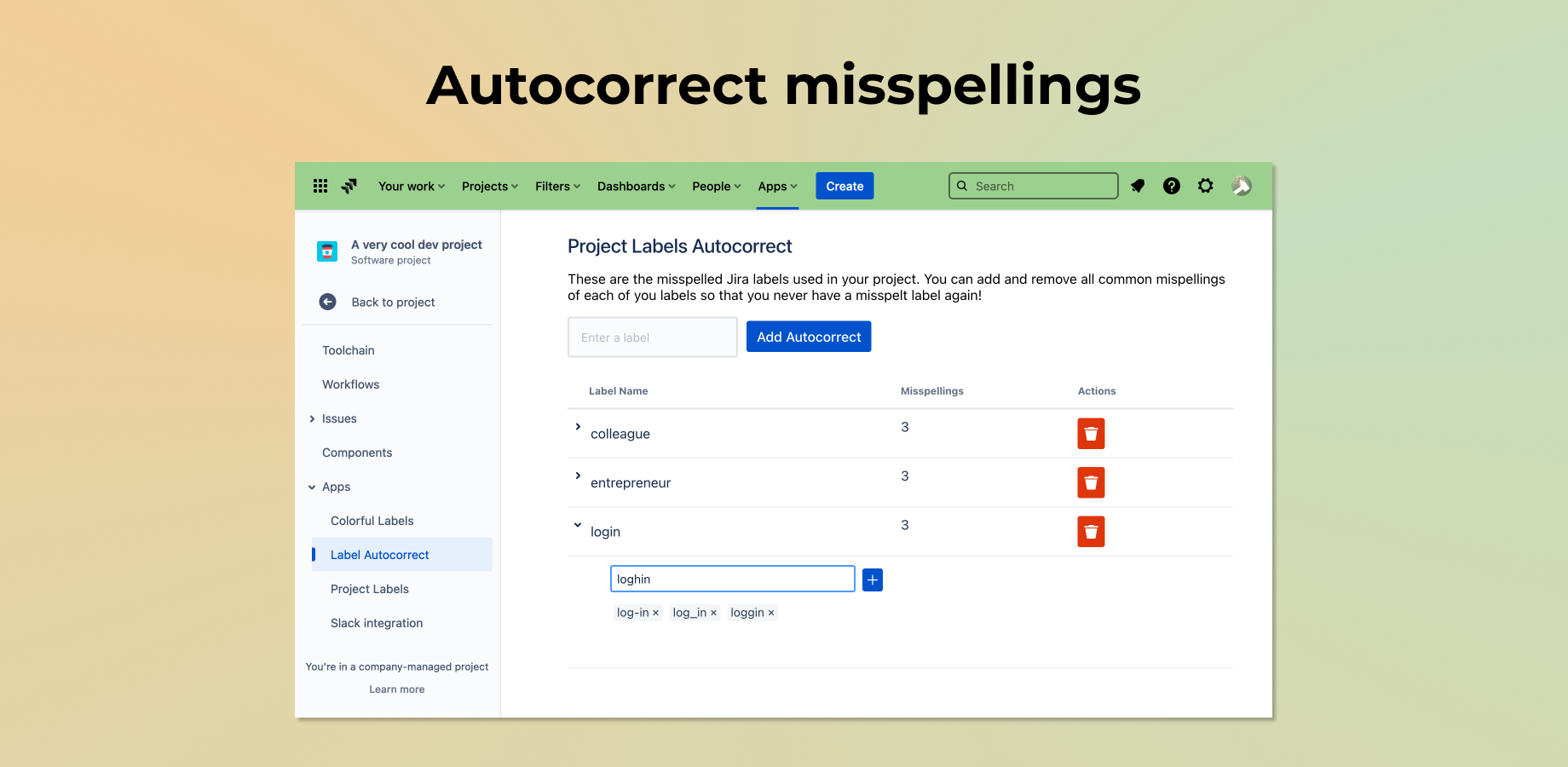Click the Misspellings column header
The image size is (1568, 767).
pyautogui.click(x=932, y=391)
